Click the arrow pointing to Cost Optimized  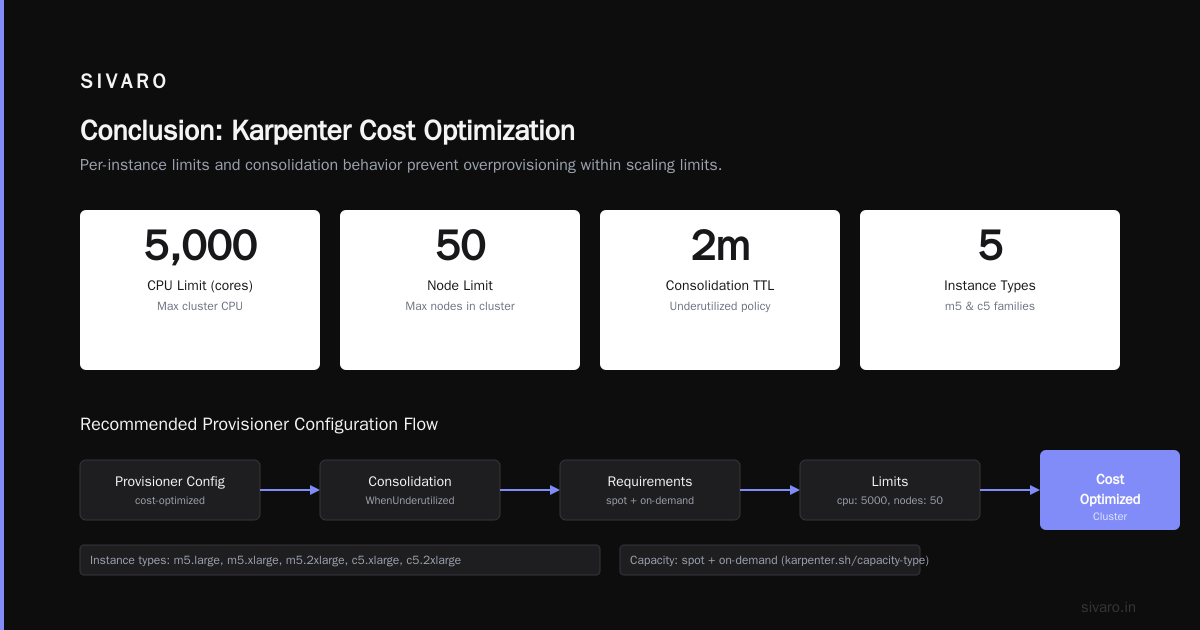(1010, 490)
